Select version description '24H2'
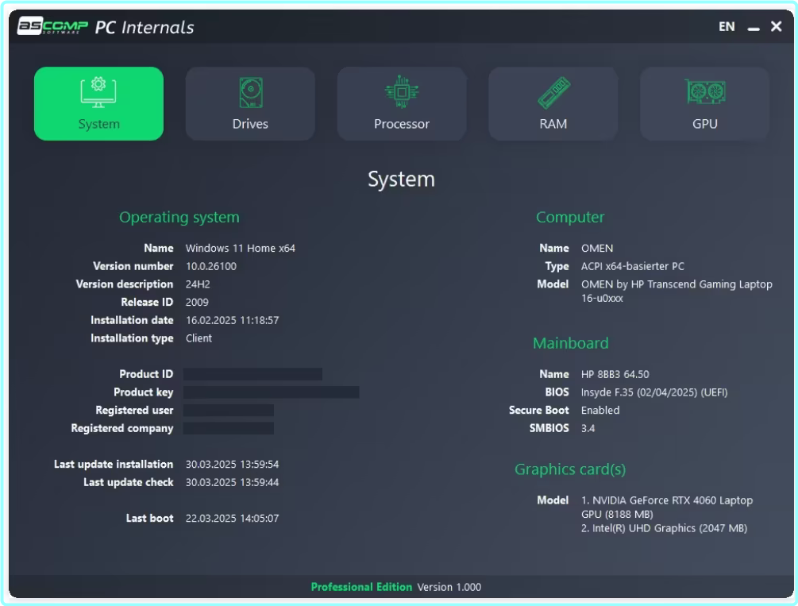The image size is (798, 606). coord(197,284)
